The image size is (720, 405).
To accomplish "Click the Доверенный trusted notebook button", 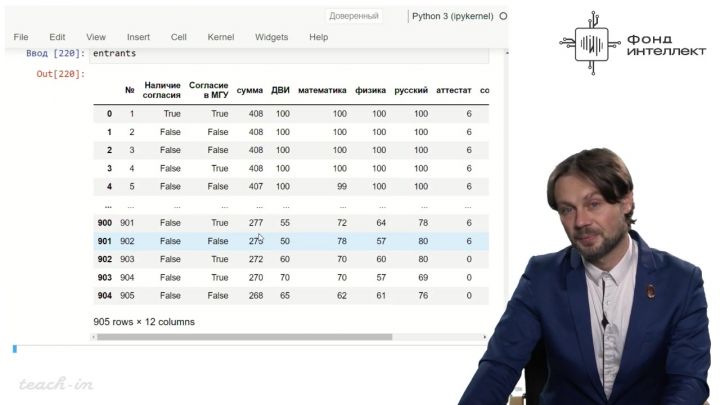I will tap(354, 16).
